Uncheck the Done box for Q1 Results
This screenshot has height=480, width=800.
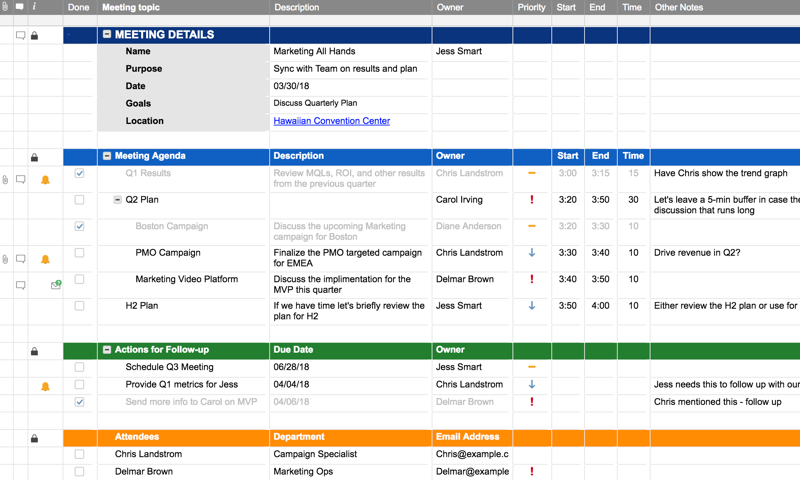pyautogui.click(x=79, y=173)
